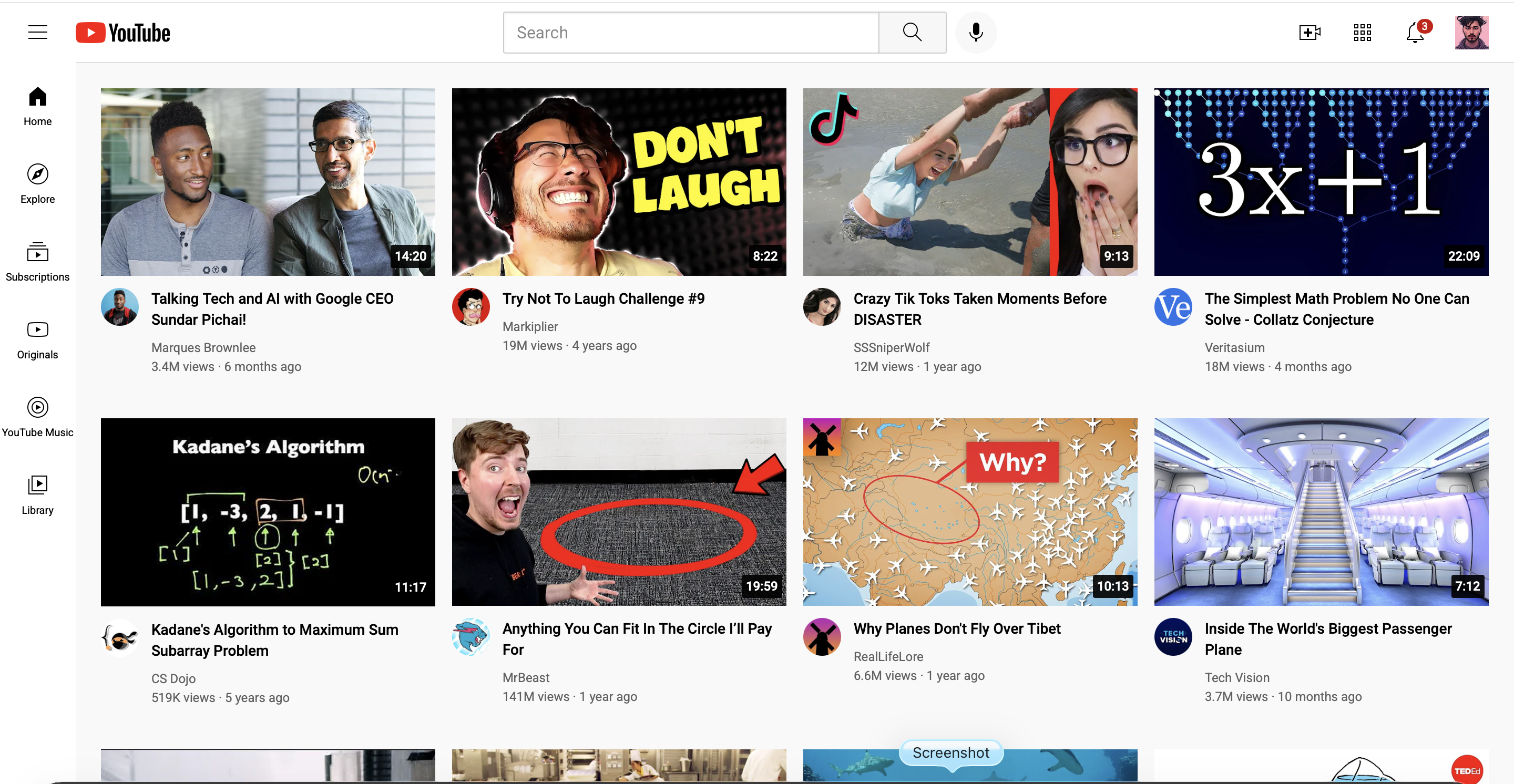The height and width of the screenshot is (784, 1514).
Task: Click the Veritasium channel name
Action: tap(1234, 348)
